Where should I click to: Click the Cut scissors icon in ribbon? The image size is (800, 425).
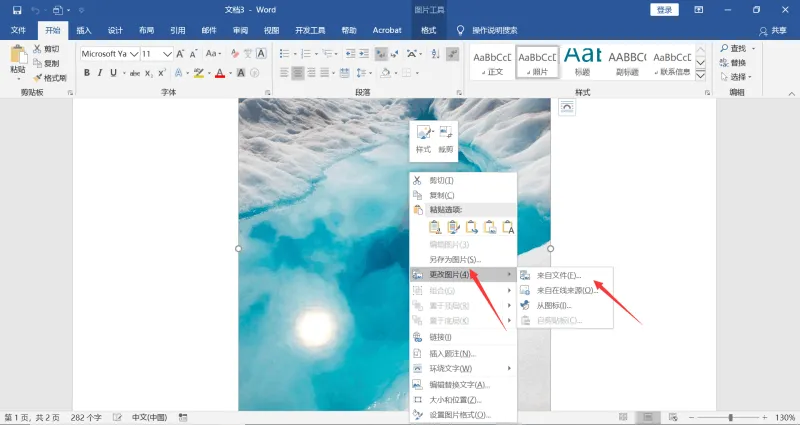click(37, 48)
